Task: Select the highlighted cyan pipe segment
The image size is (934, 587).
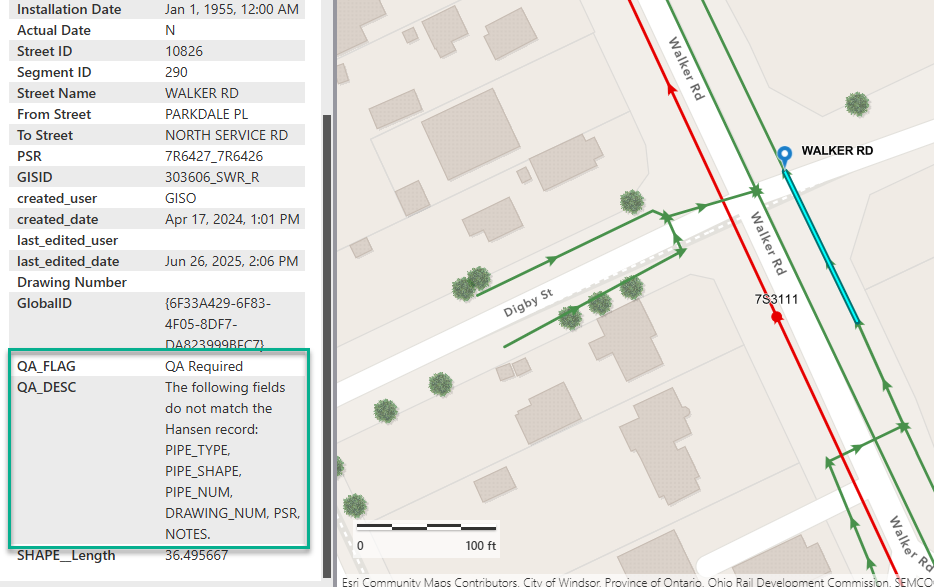Action: (822, 247)
